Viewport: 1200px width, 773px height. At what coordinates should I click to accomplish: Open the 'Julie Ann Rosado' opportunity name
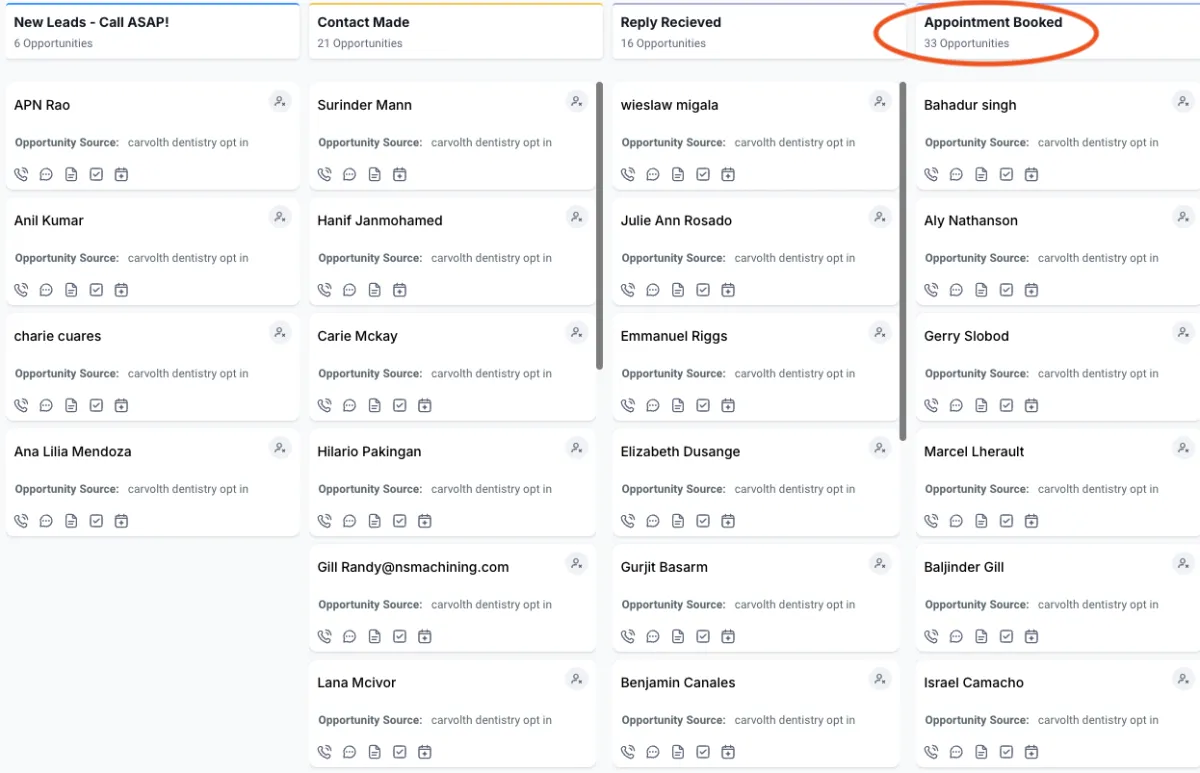tap(676, 220)
